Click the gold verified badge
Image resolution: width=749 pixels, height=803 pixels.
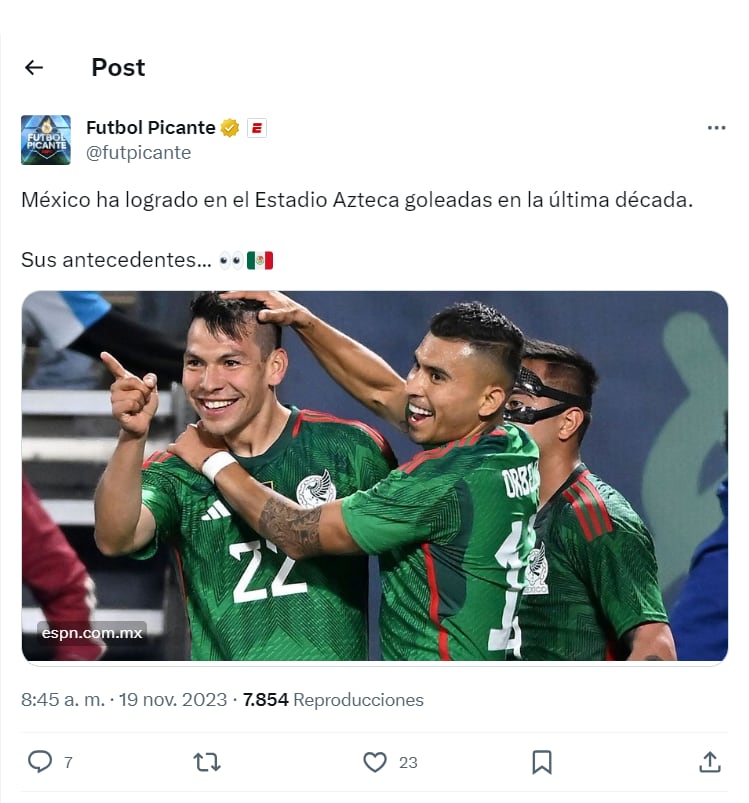tap(230, 128)
